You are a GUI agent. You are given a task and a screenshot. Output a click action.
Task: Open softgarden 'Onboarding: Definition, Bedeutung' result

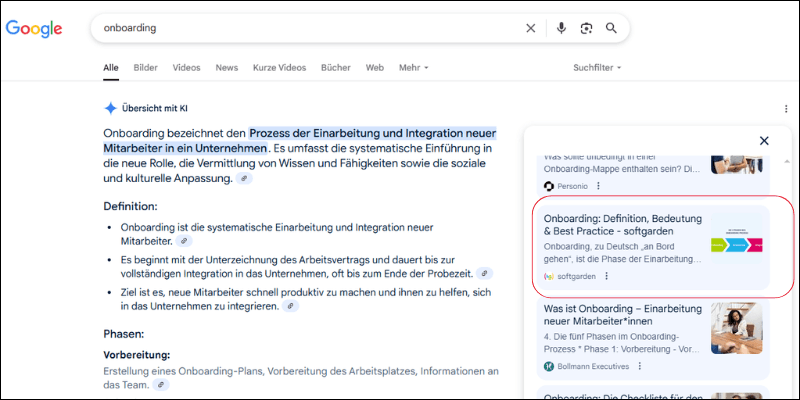pos(623,225)
